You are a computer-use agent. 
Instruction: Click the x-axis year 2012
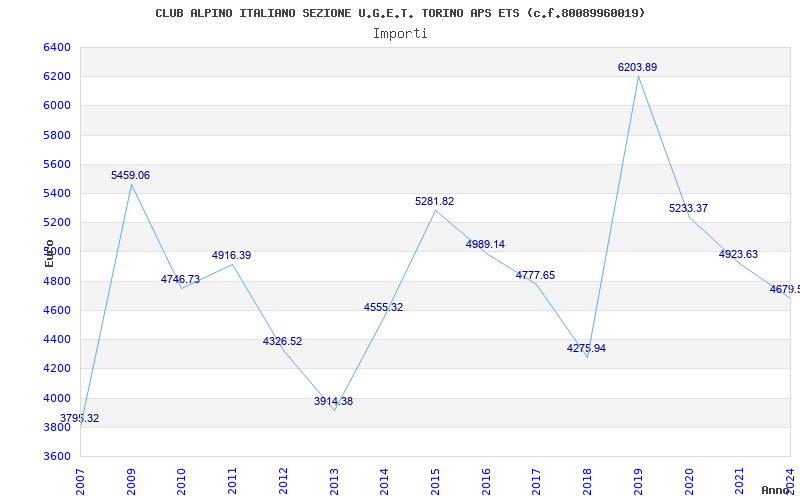(x=283, y=482)
